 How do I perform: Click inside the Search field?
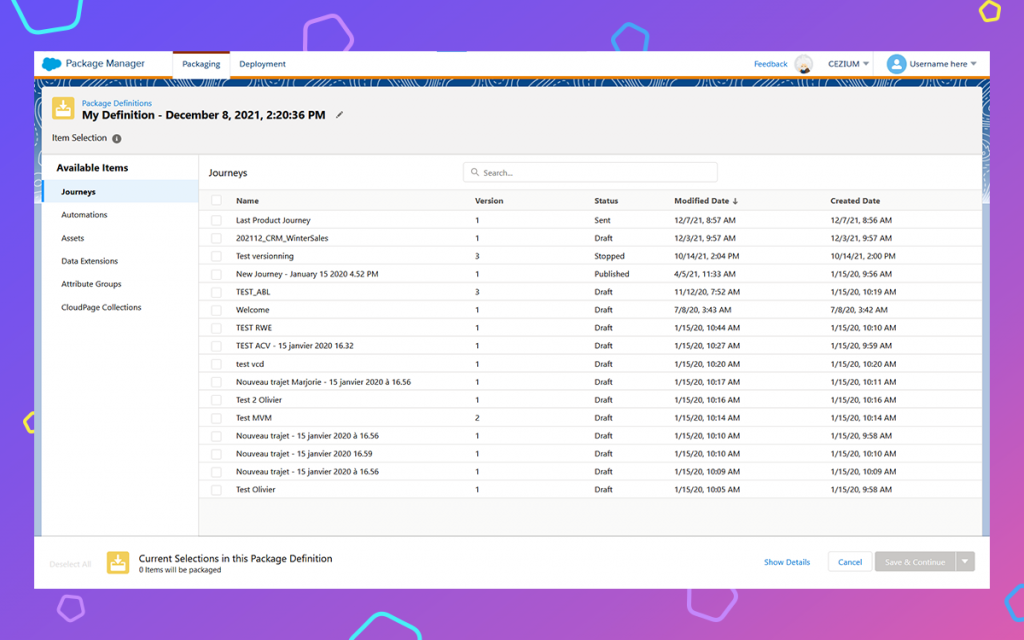[590, 171]
